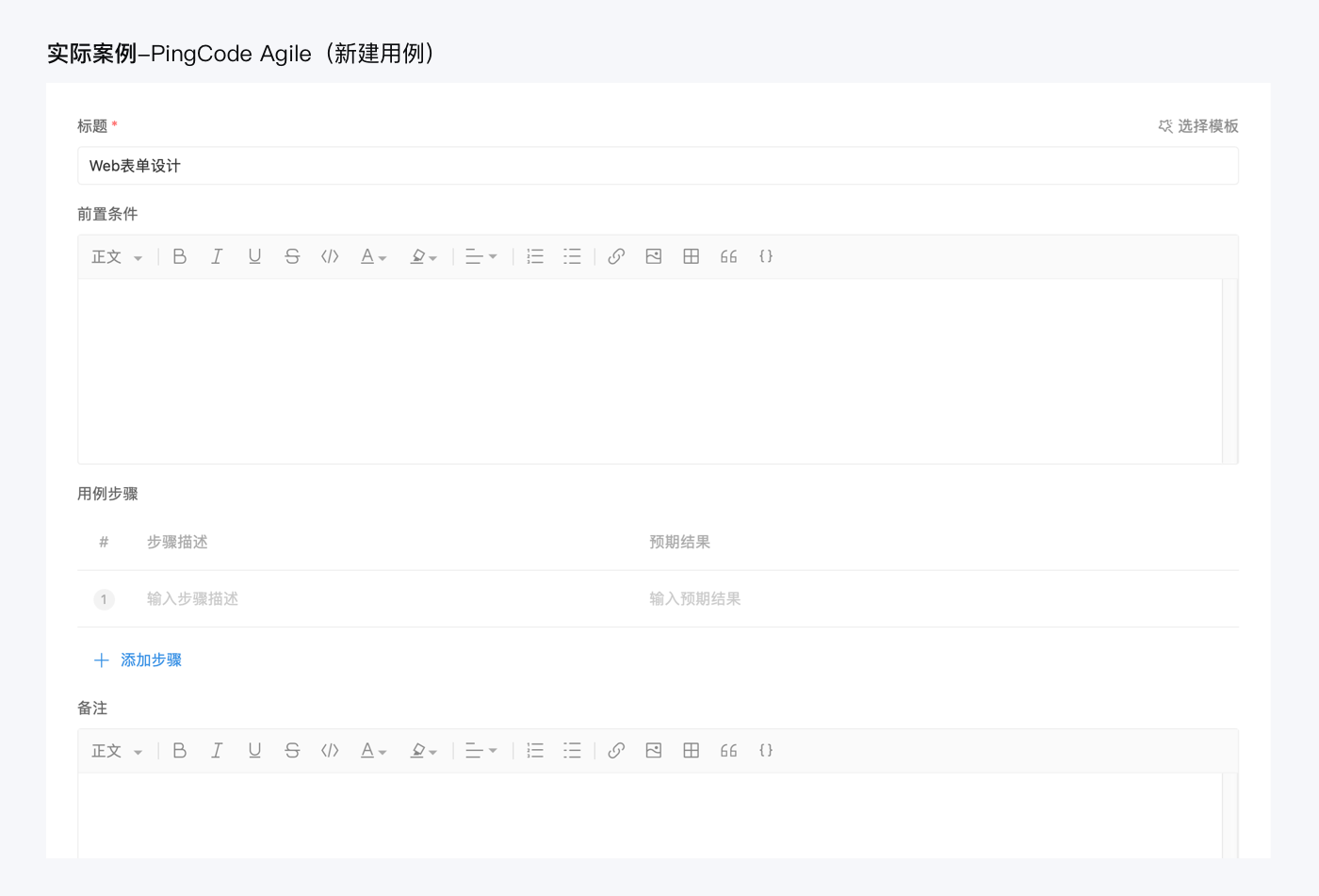Image resolution: width=1319 pixels, height=896 pixels.
Task: Insert code block in 前置条件 editor
Action: [x=766, y=256]
